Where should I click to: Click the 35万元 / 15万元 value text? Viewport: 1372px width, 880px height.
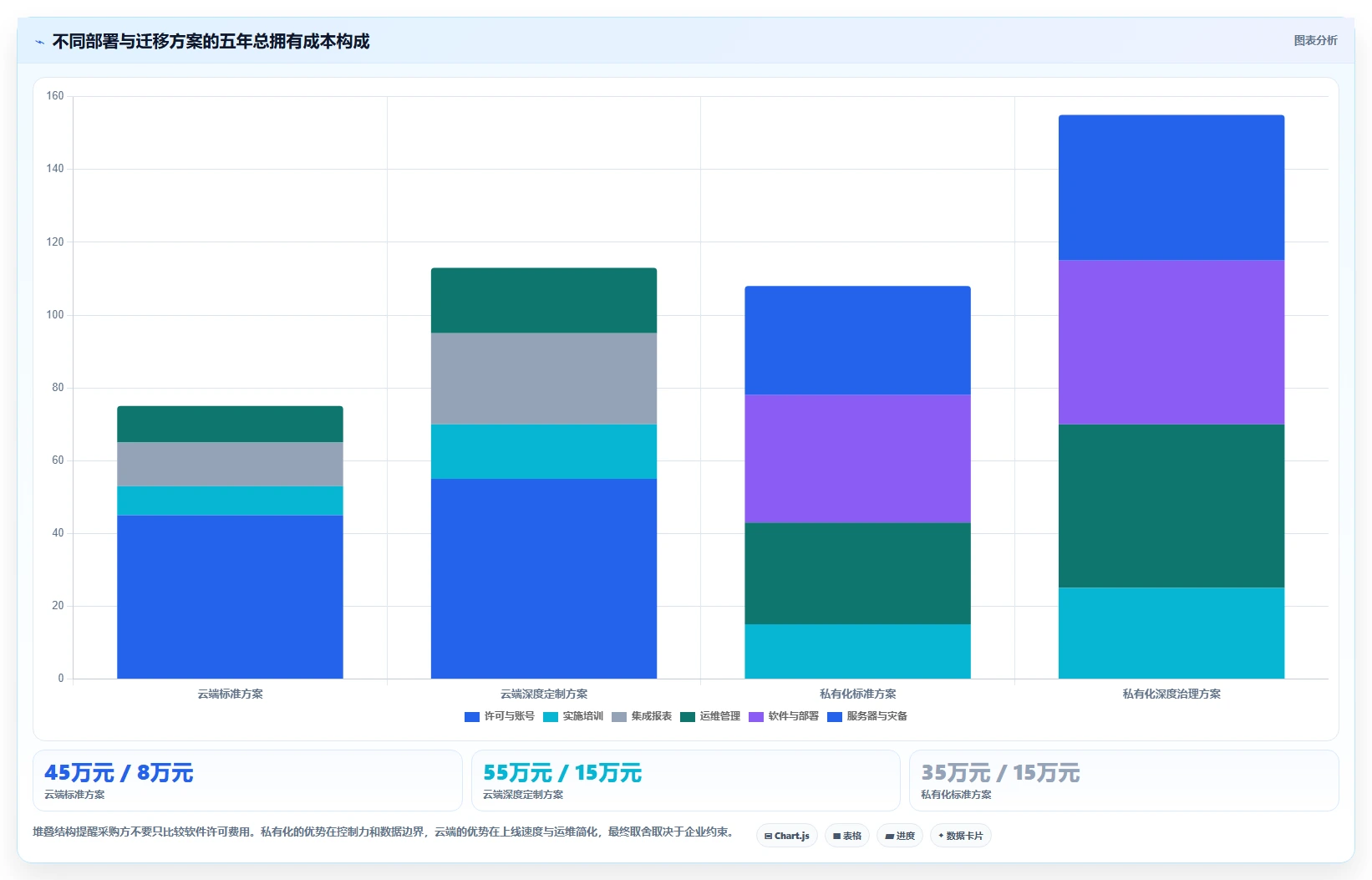click(1000, 773)
